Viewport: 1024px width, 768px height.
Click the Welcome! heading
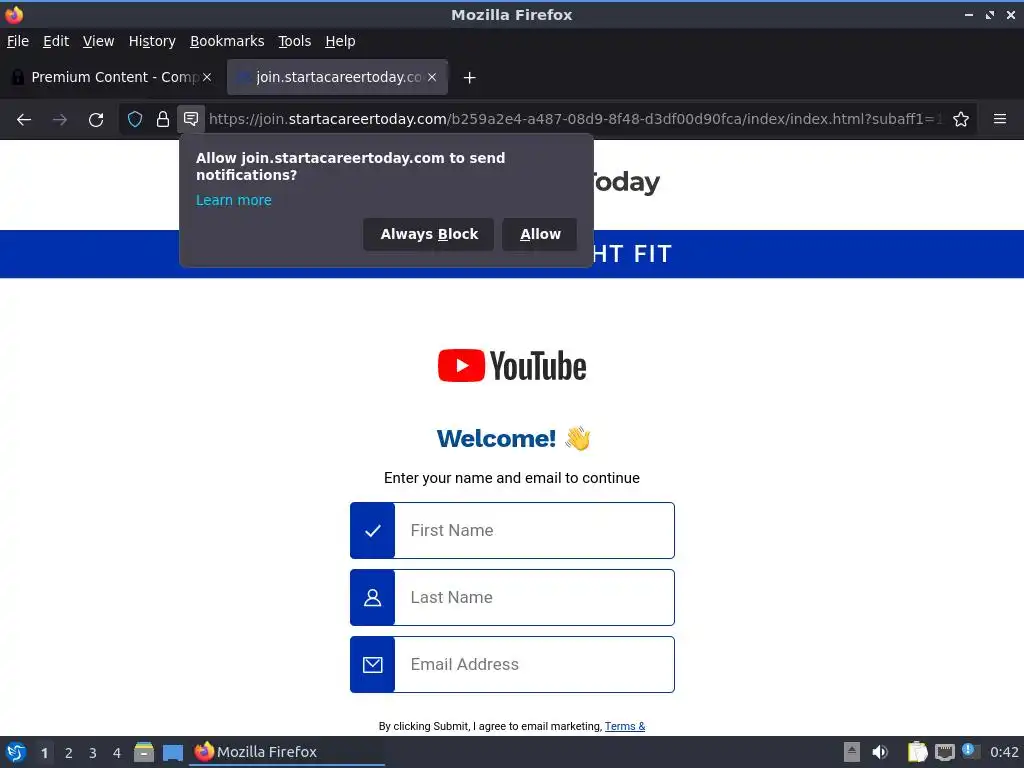tap(496, 439)
